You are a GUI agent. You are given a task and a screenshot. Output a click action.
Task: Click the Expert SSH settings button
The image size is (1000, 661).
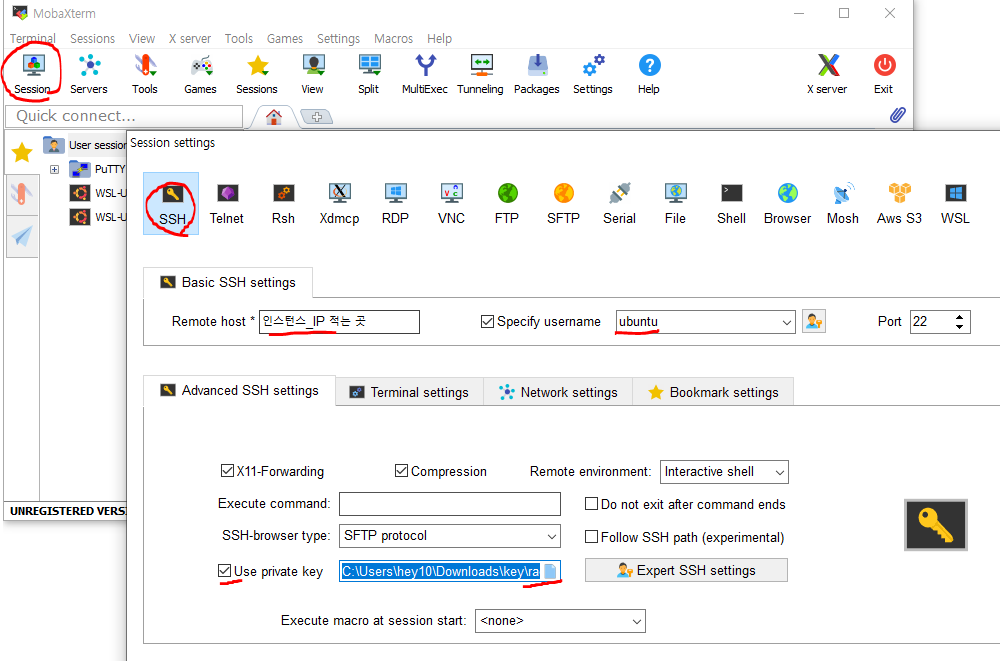(686, 570)
